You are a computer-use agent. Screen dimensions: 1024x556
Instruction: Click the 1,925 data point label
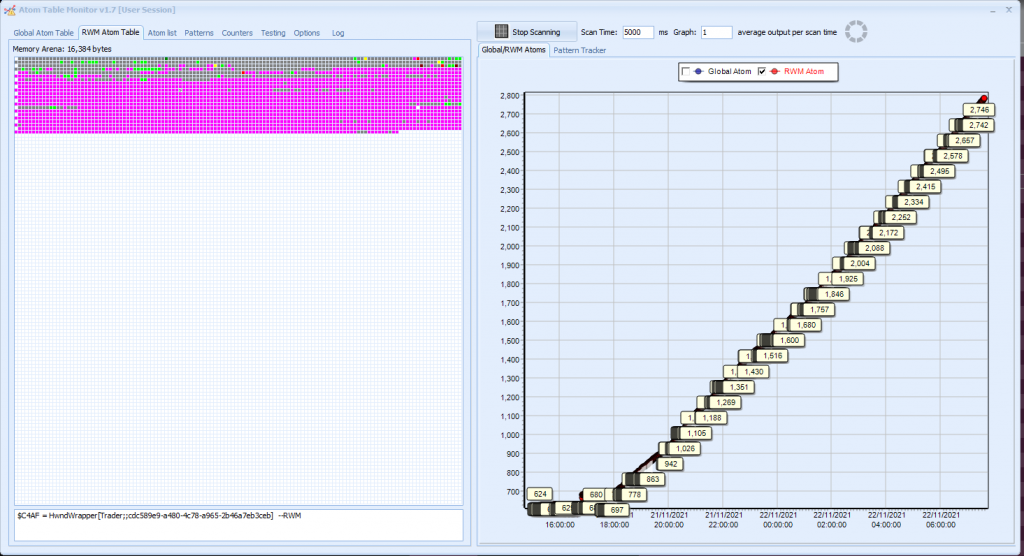coord(848,279)
